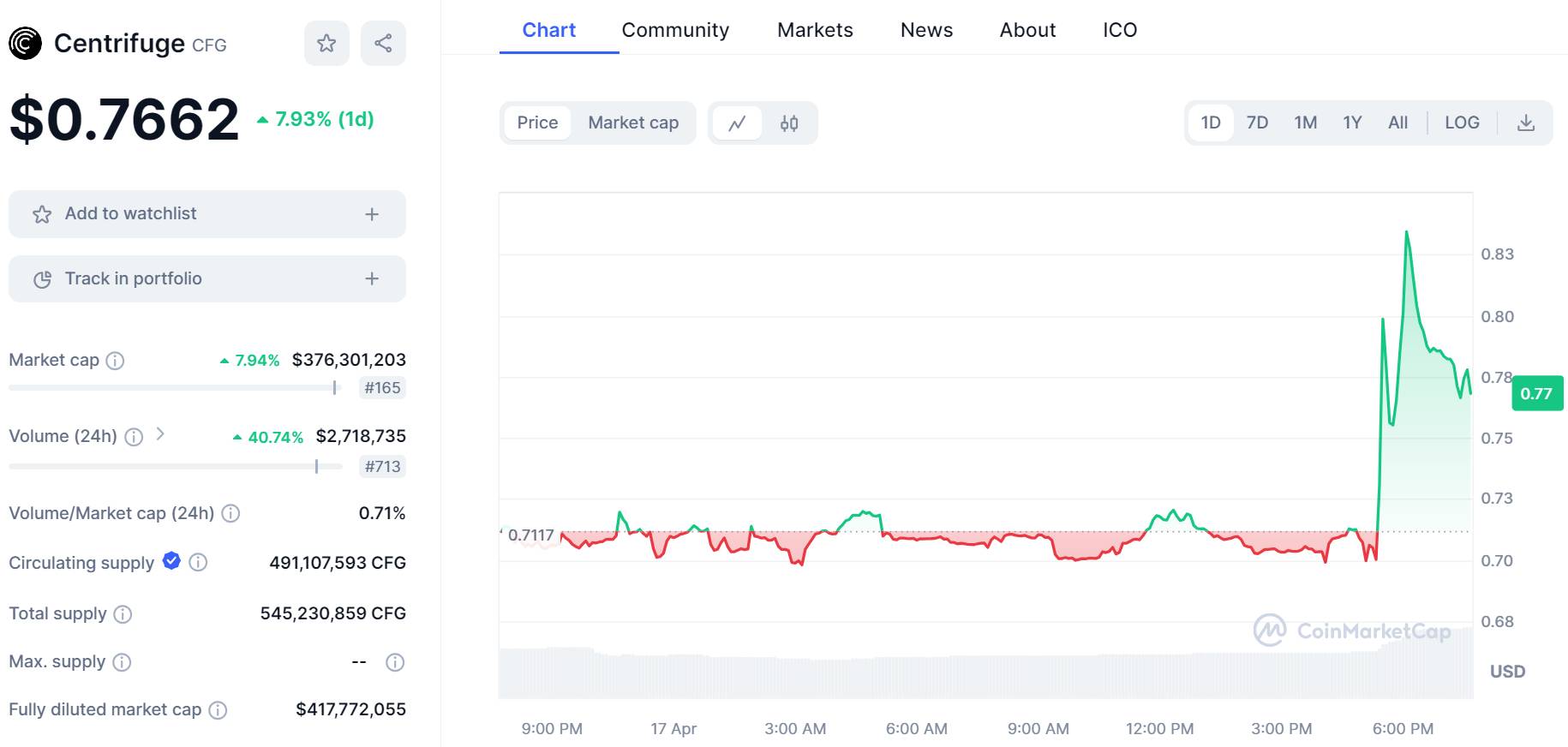Open the info icon next to Max. supply label

[122, 662]
